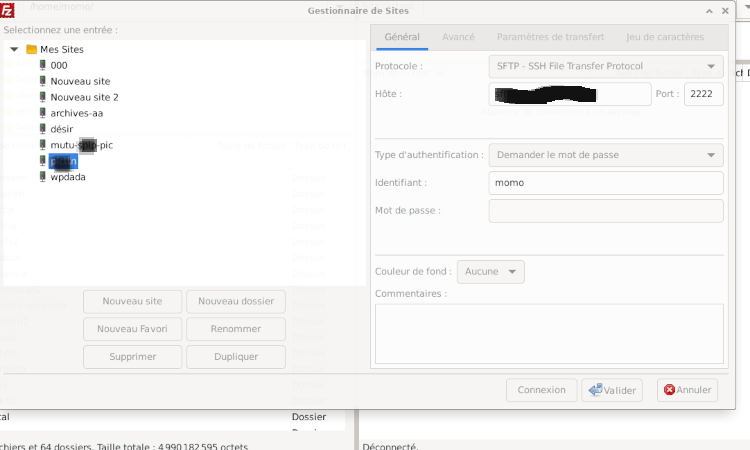The image size is (750, 450).
Task: Click the server icon beside Nouveau site 2
Action: (42, 97)
